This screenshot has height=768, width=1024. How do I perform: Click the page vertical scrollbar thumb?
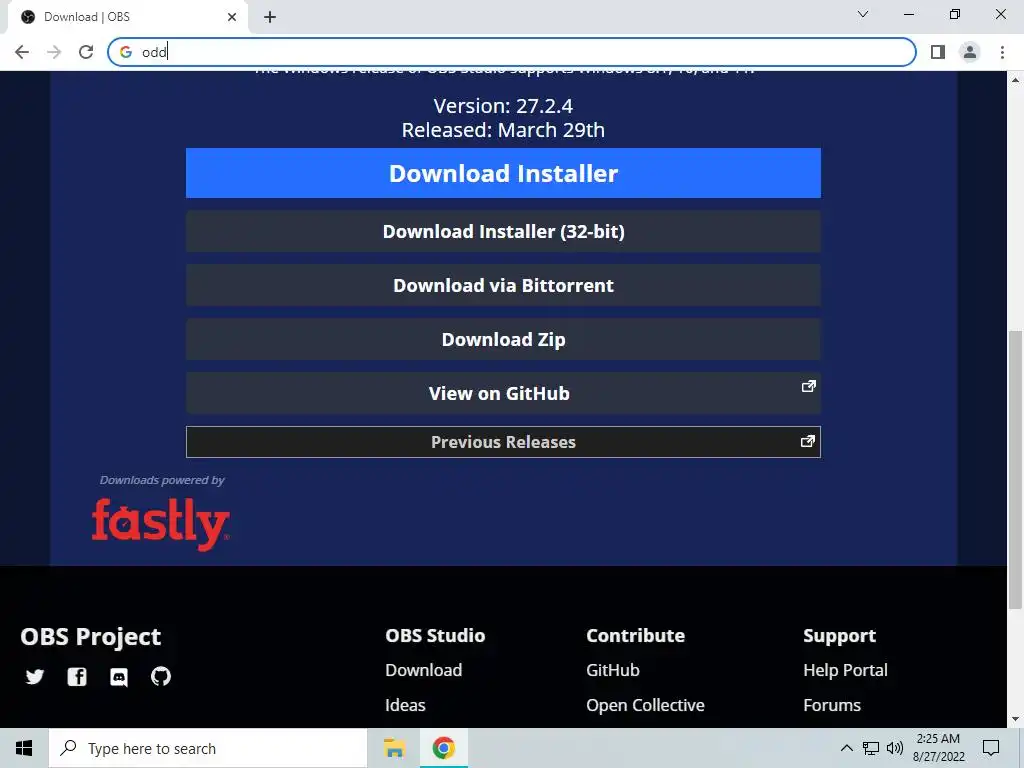1015,470
